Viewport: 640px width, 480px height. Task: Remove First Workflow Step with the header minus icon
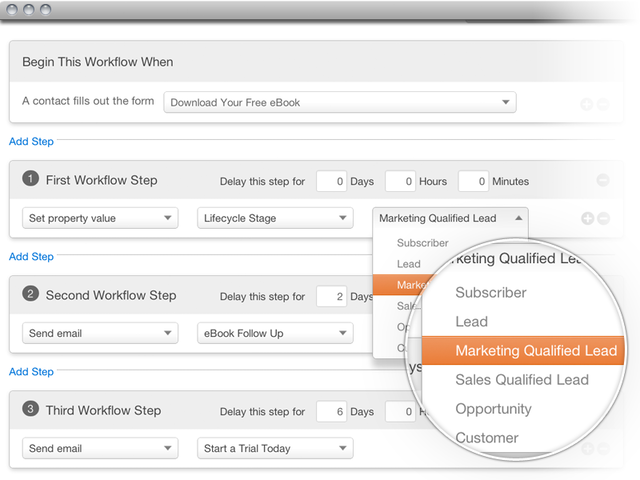tap(603, 181)
